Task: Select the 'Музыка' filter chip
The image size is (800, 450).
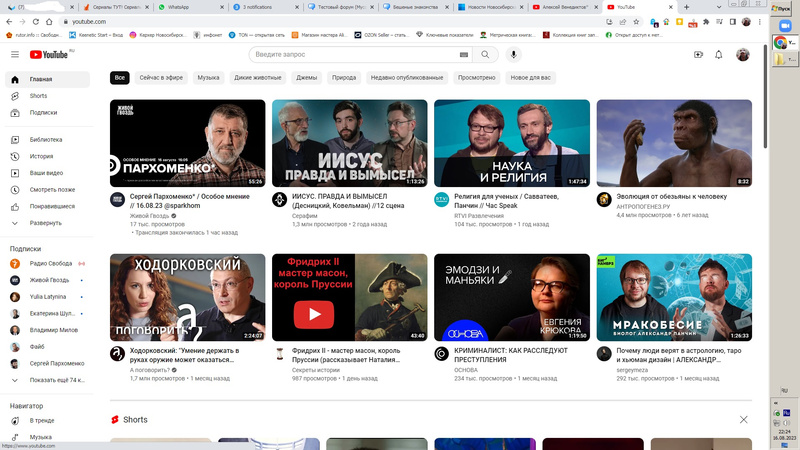Action: [208, 77]
